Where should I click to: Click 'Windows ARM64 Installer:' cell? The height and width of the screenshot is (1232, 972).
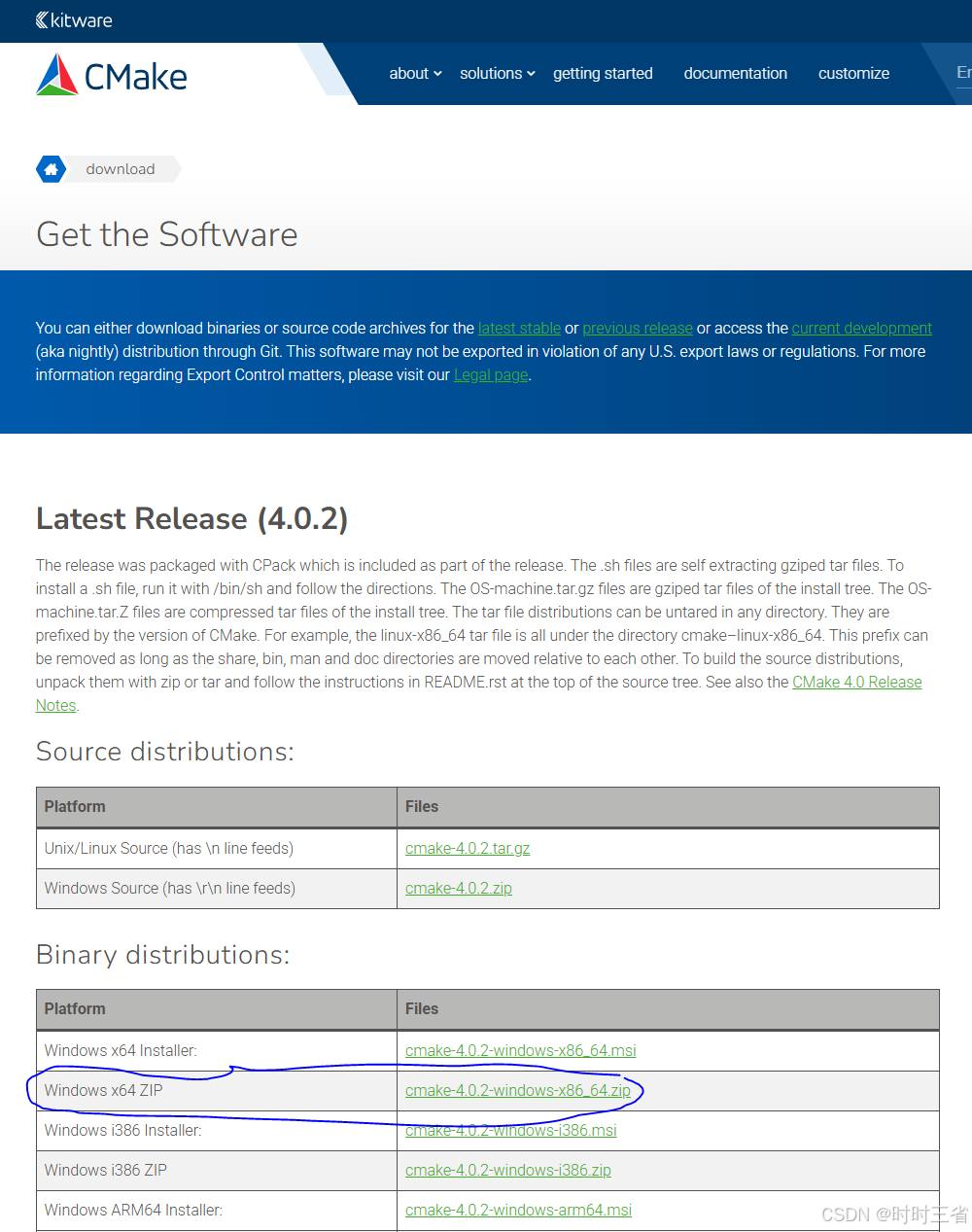(x=217, y=1211)
